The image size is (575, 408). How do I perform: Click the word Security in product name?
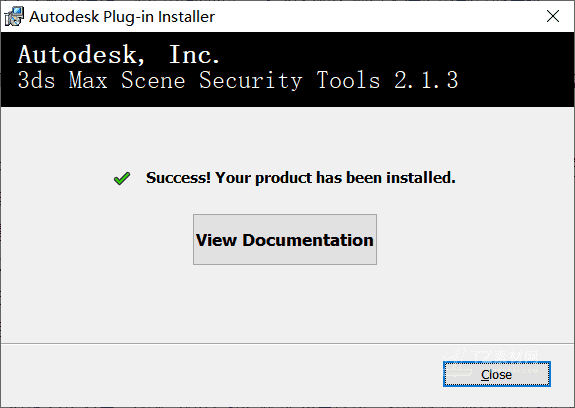(x=250, y=80)
